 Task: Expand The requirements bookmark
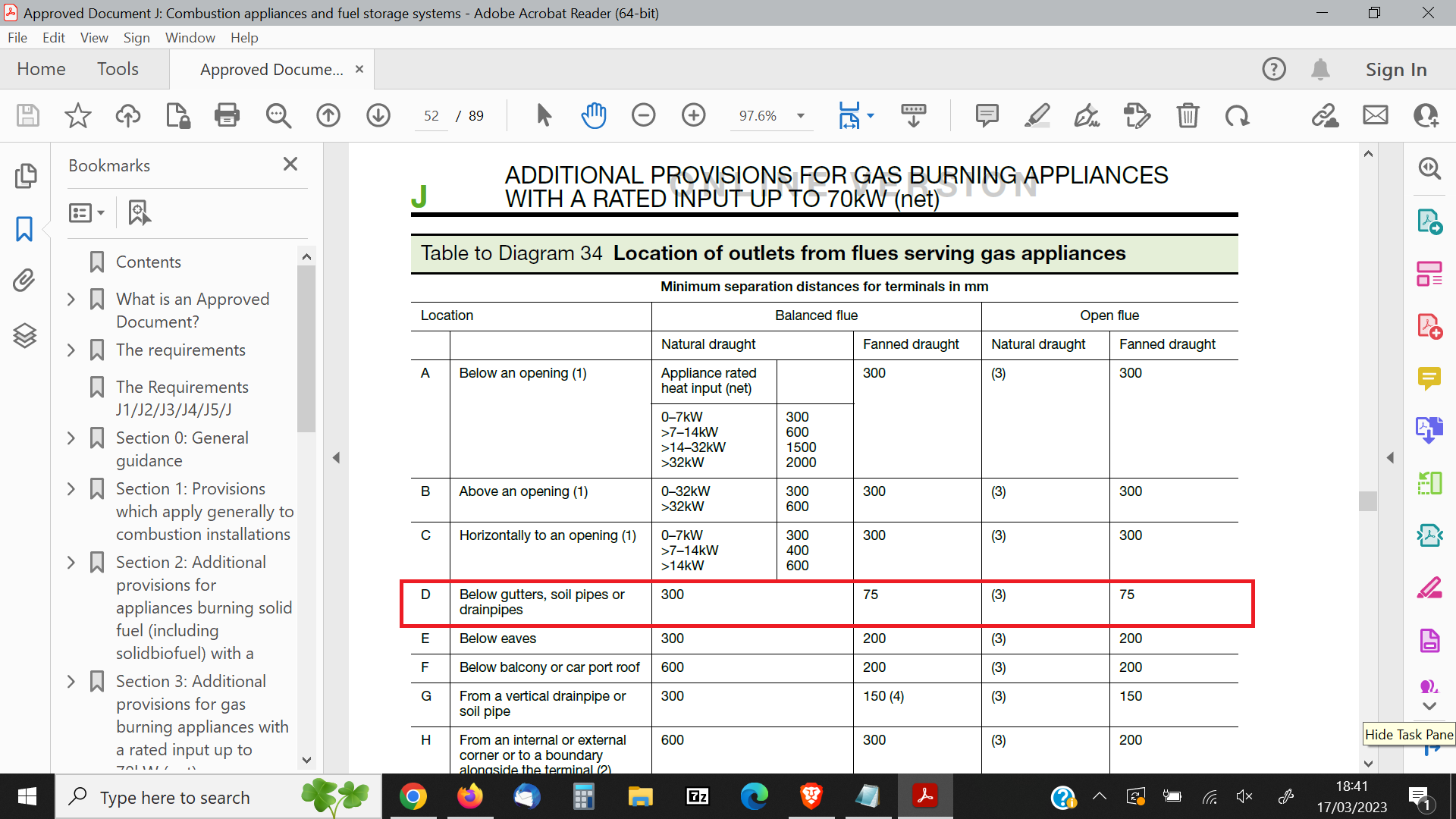point(71,350)
